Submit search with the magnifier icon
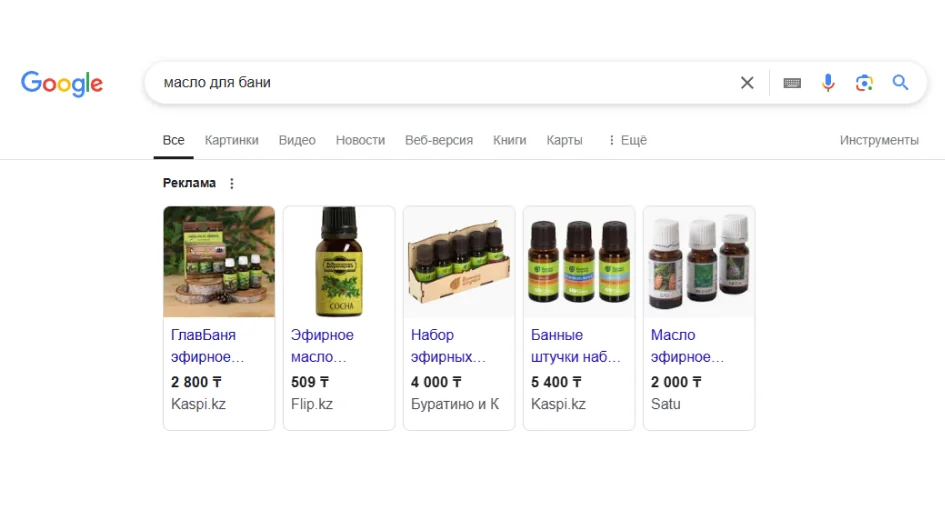 [900, 83]
